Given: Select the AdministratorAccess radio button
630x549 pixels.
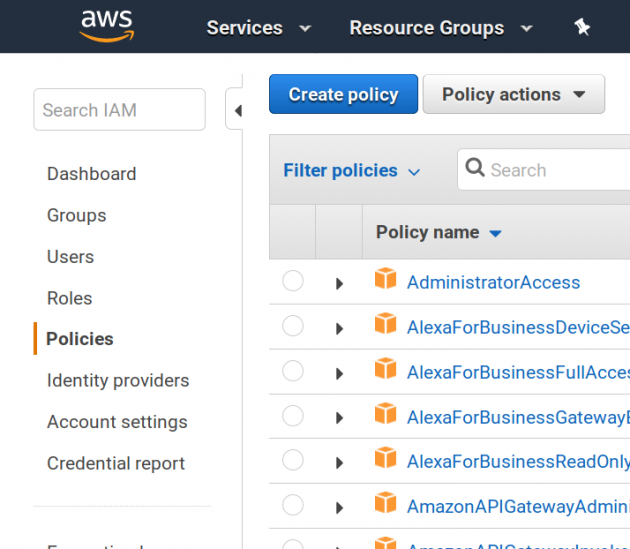Looking at the screenshot, I should 292,281.
